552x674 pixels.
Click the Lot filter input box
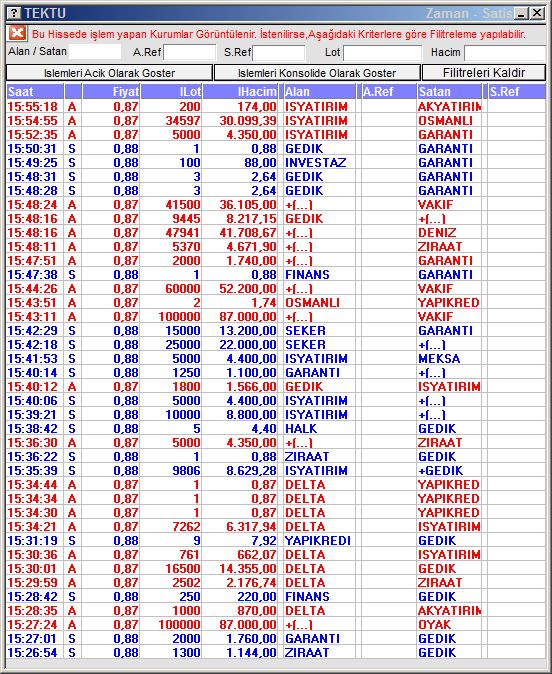[383, 53]
